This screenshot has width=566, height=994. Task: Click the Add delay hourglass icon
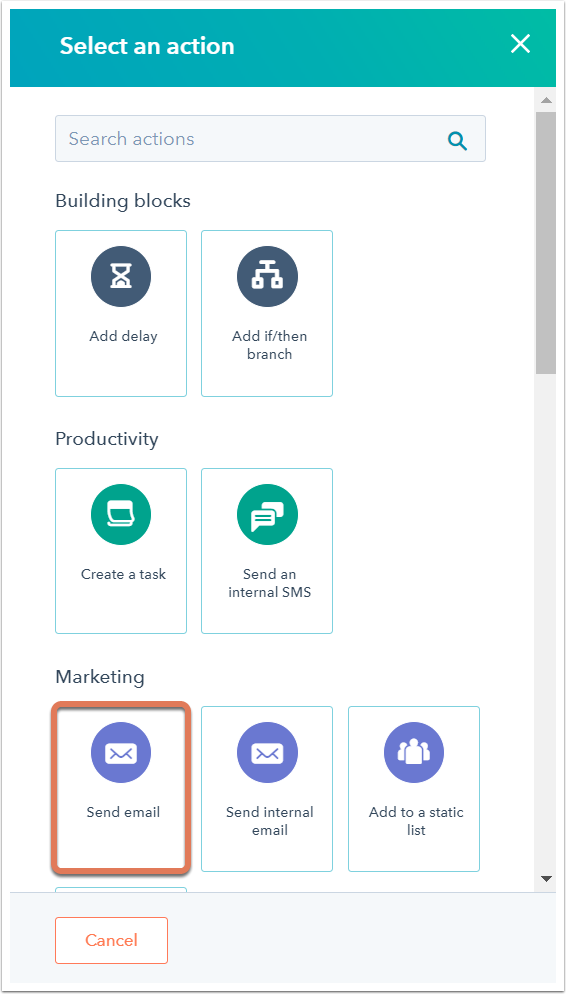(x=121, y=276)
